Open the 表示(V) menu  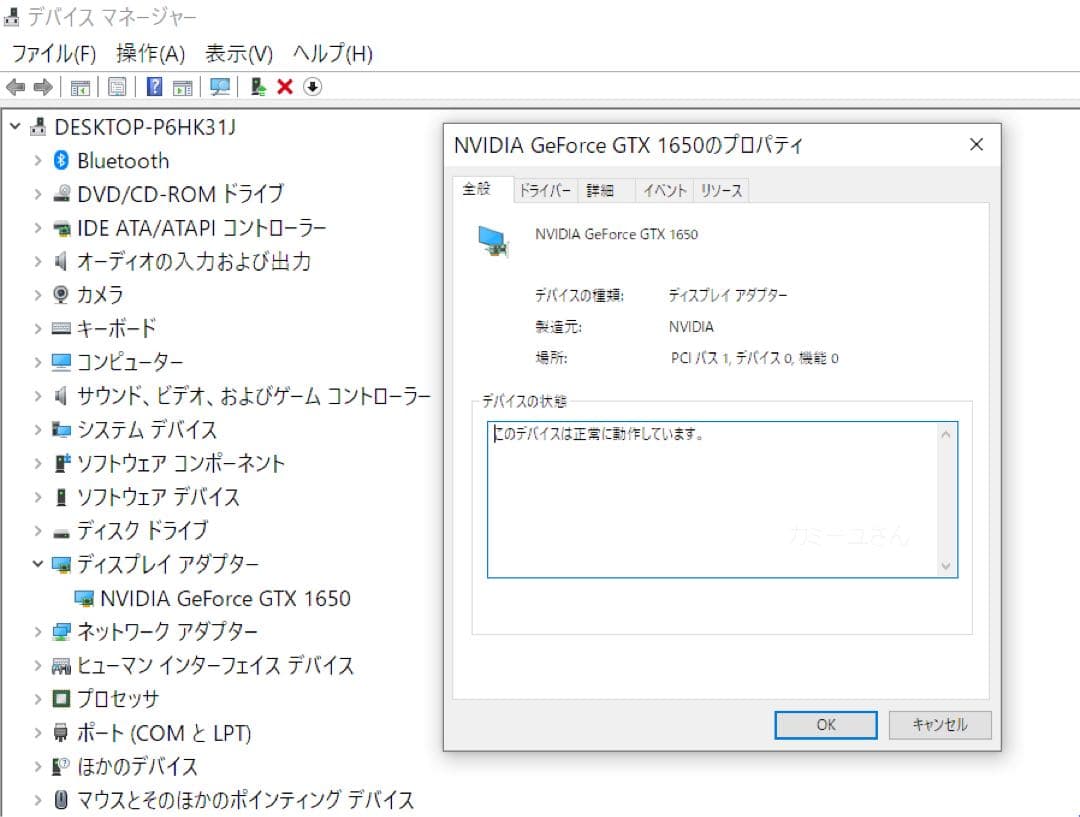click(x=238, y=53)
